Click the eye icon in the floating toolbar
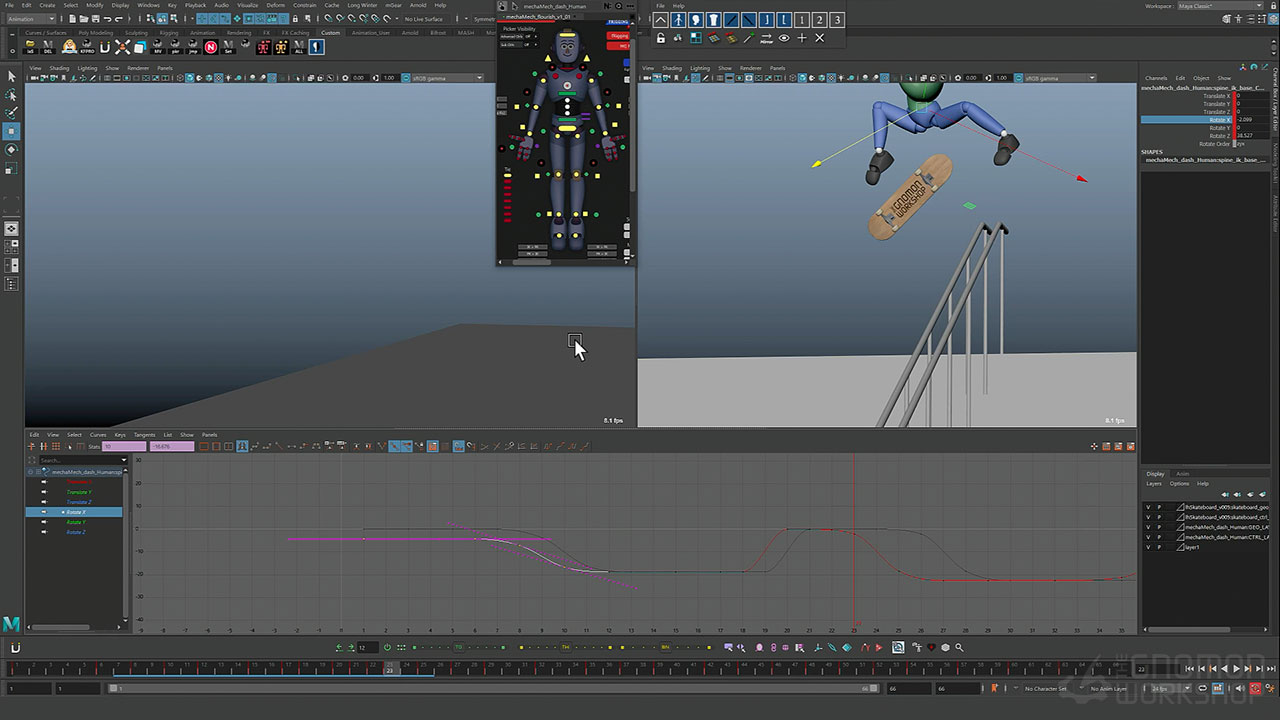The image size is (1280, 720). 784,38
